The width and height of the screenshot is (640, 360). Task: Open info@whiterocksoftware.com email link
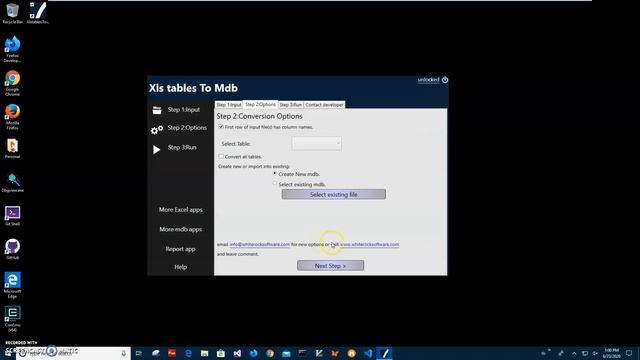(260, 244)
